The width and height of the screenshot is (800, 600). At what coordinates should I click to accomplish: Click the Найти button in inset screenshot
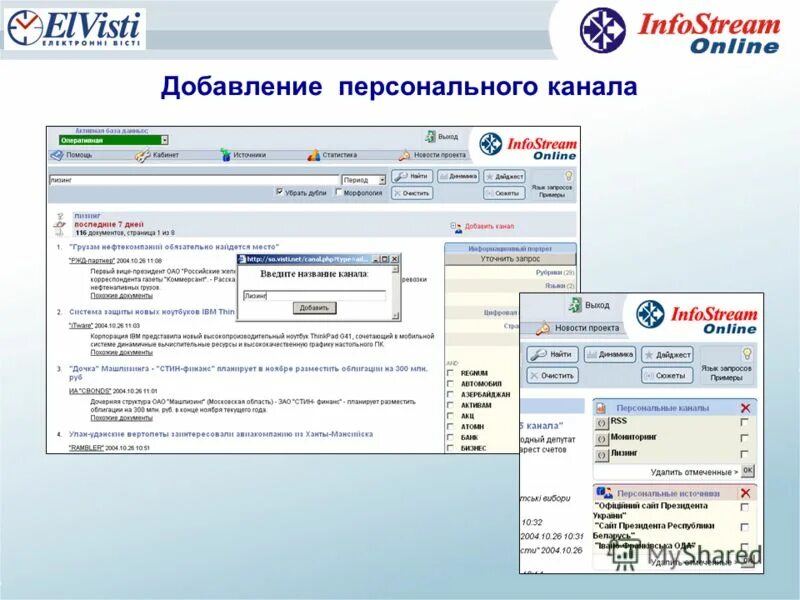coord(553,354)
